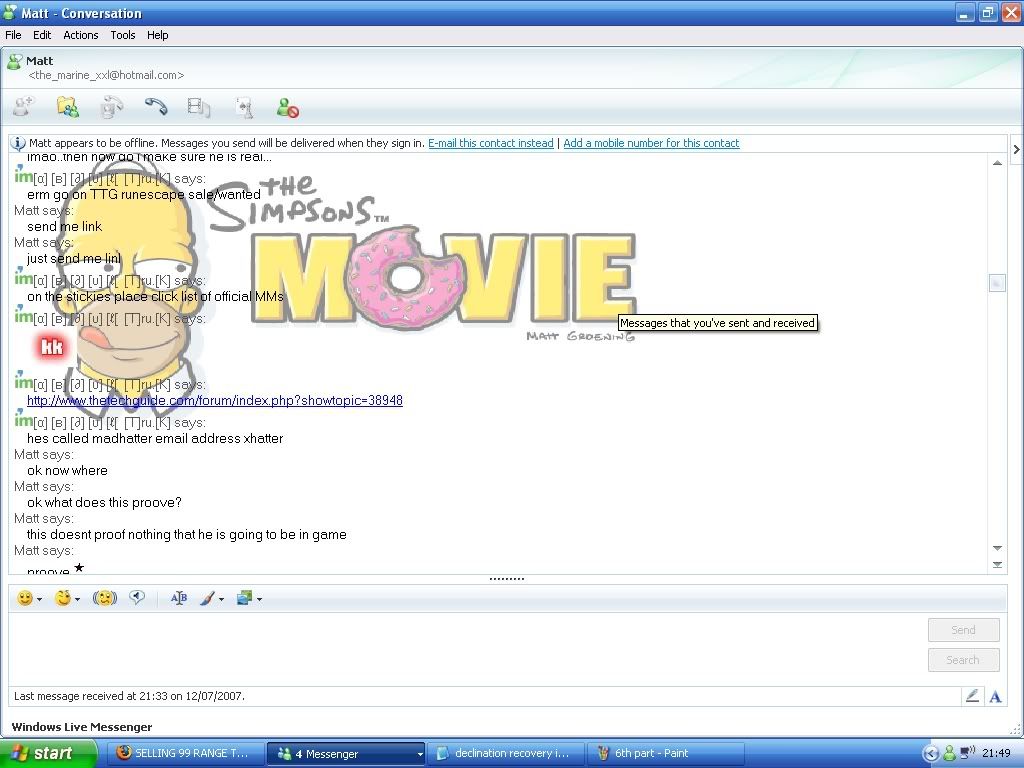1024x768 pixels.
Task: Click the voice clip icon
Action: (137, 598)
